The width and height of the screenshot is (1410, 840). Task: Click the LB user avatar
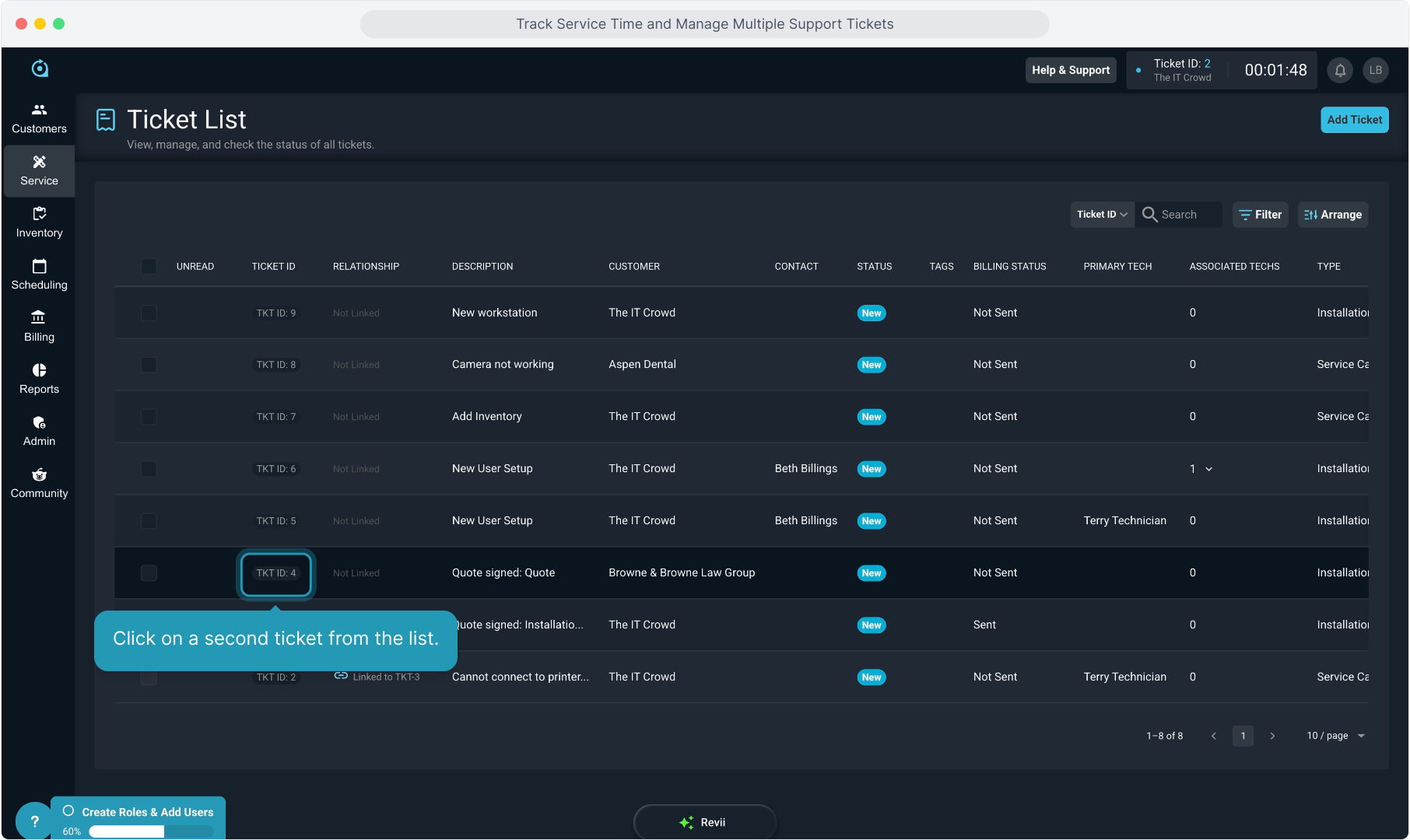coord(1376,70)
